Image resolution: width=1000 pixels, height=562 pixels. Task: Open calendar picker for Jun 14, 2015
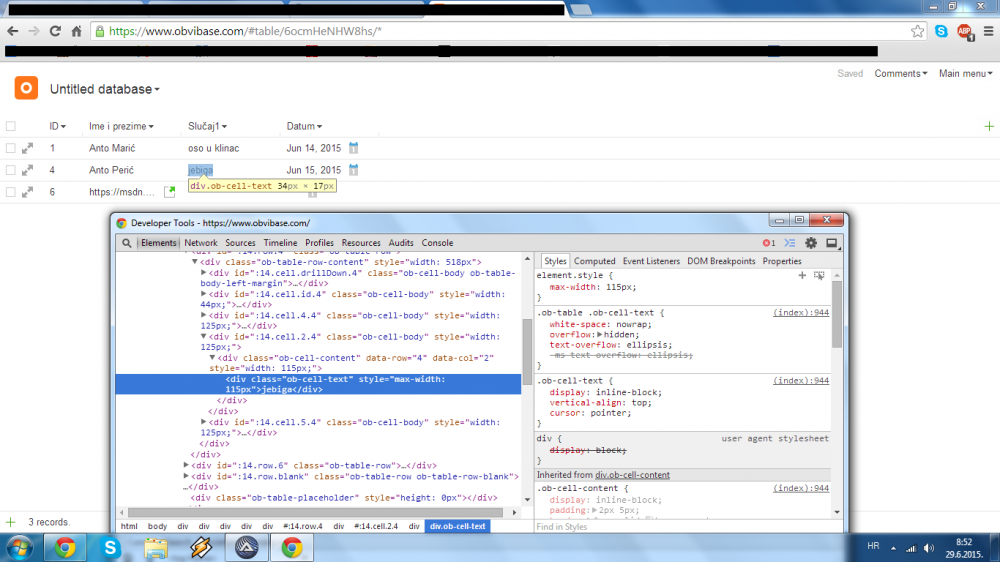pyautogui.click(x=353, y=148)
